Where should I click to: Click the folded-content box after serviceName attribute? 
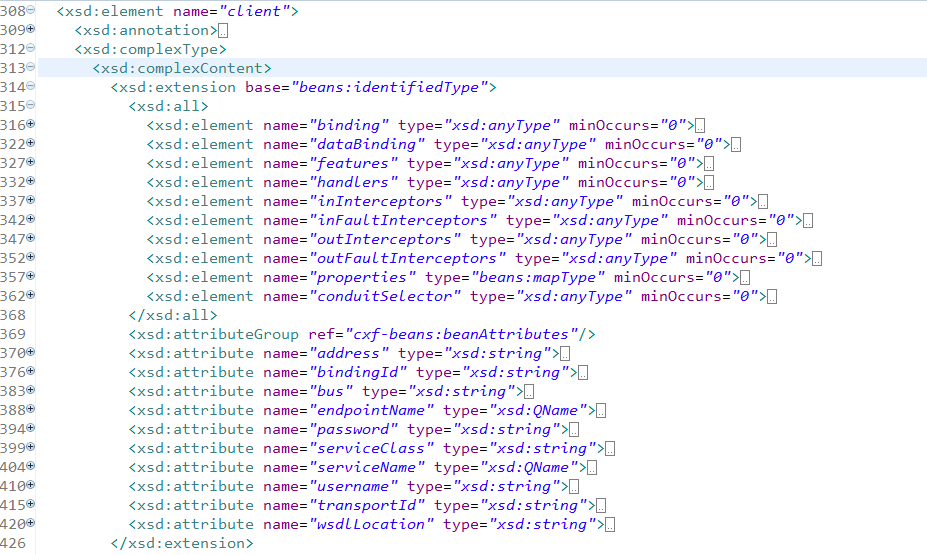click(x=592, y=468)
